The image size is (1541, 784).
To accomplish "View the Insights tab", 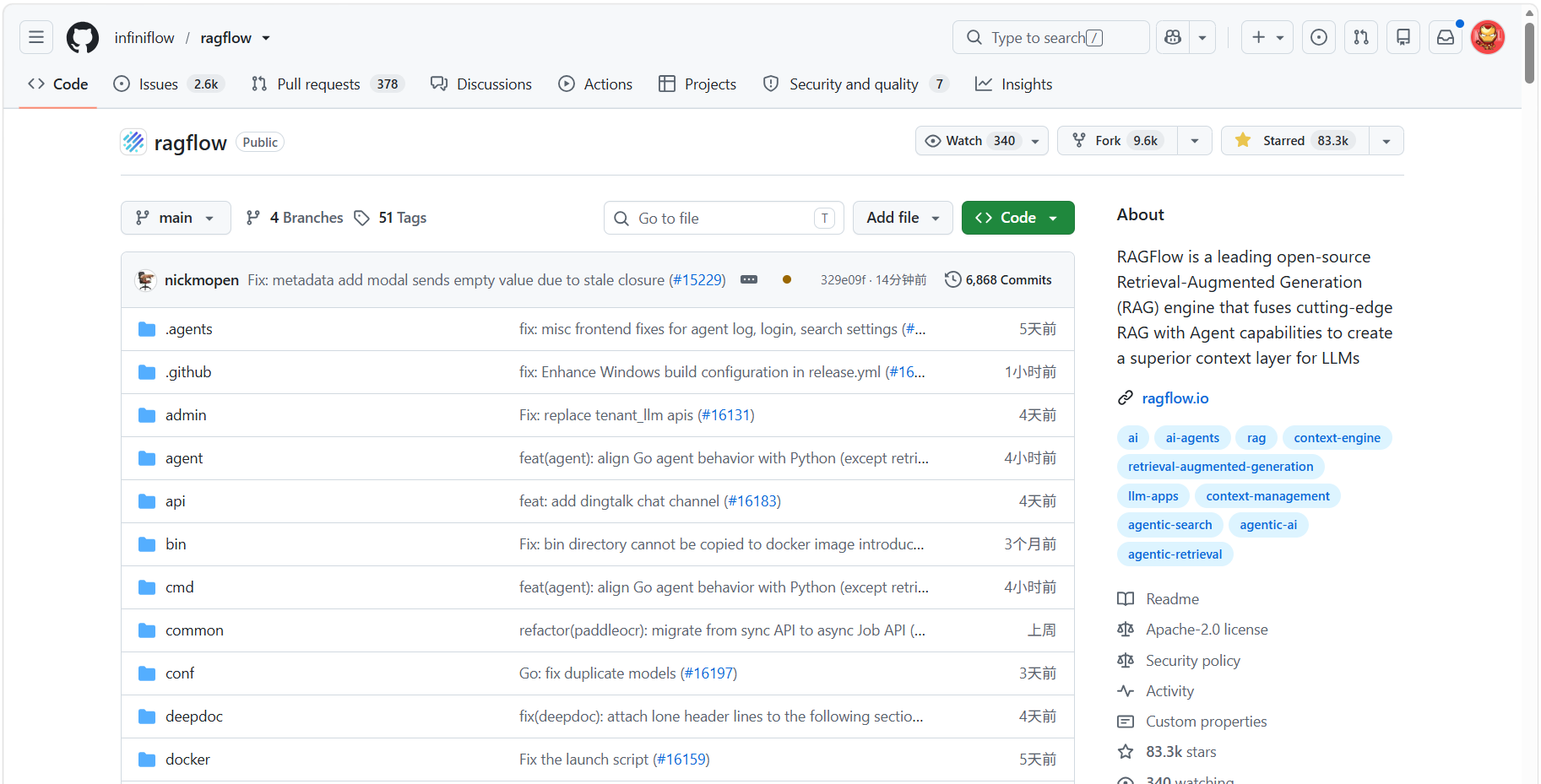I will [x=1013, y=84].
